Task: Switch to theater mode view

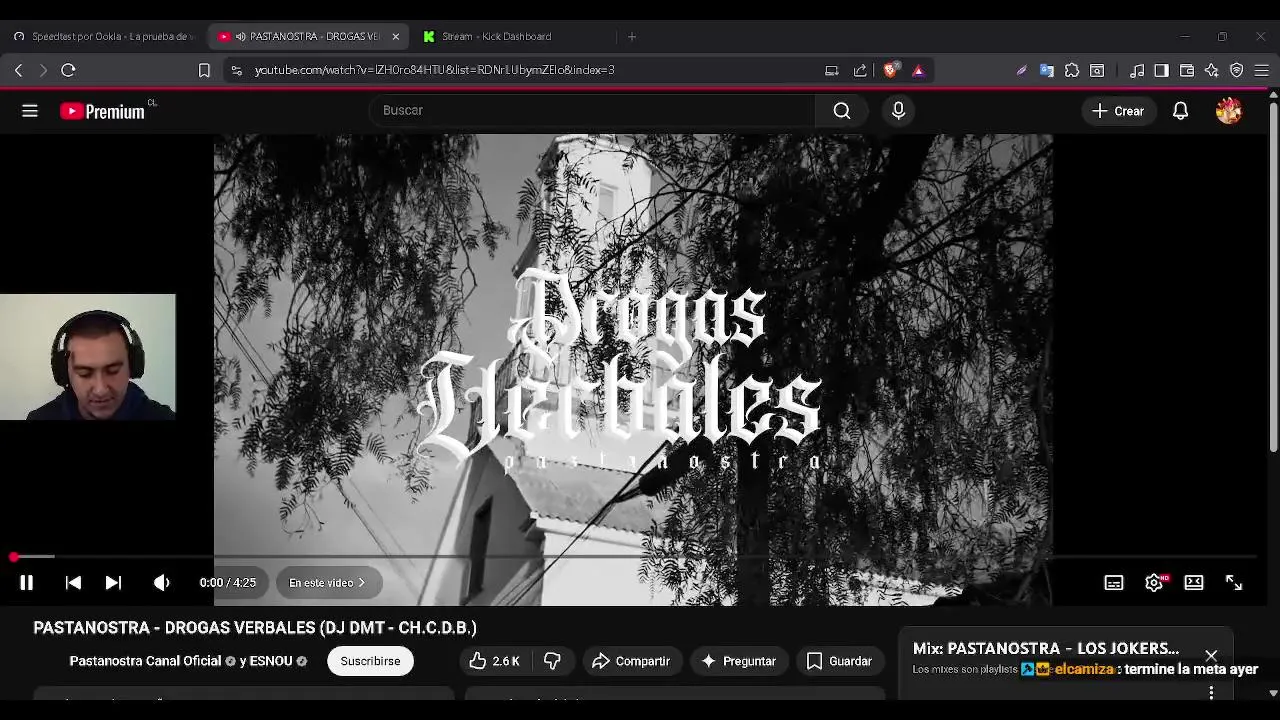Action: [1194, 583]
